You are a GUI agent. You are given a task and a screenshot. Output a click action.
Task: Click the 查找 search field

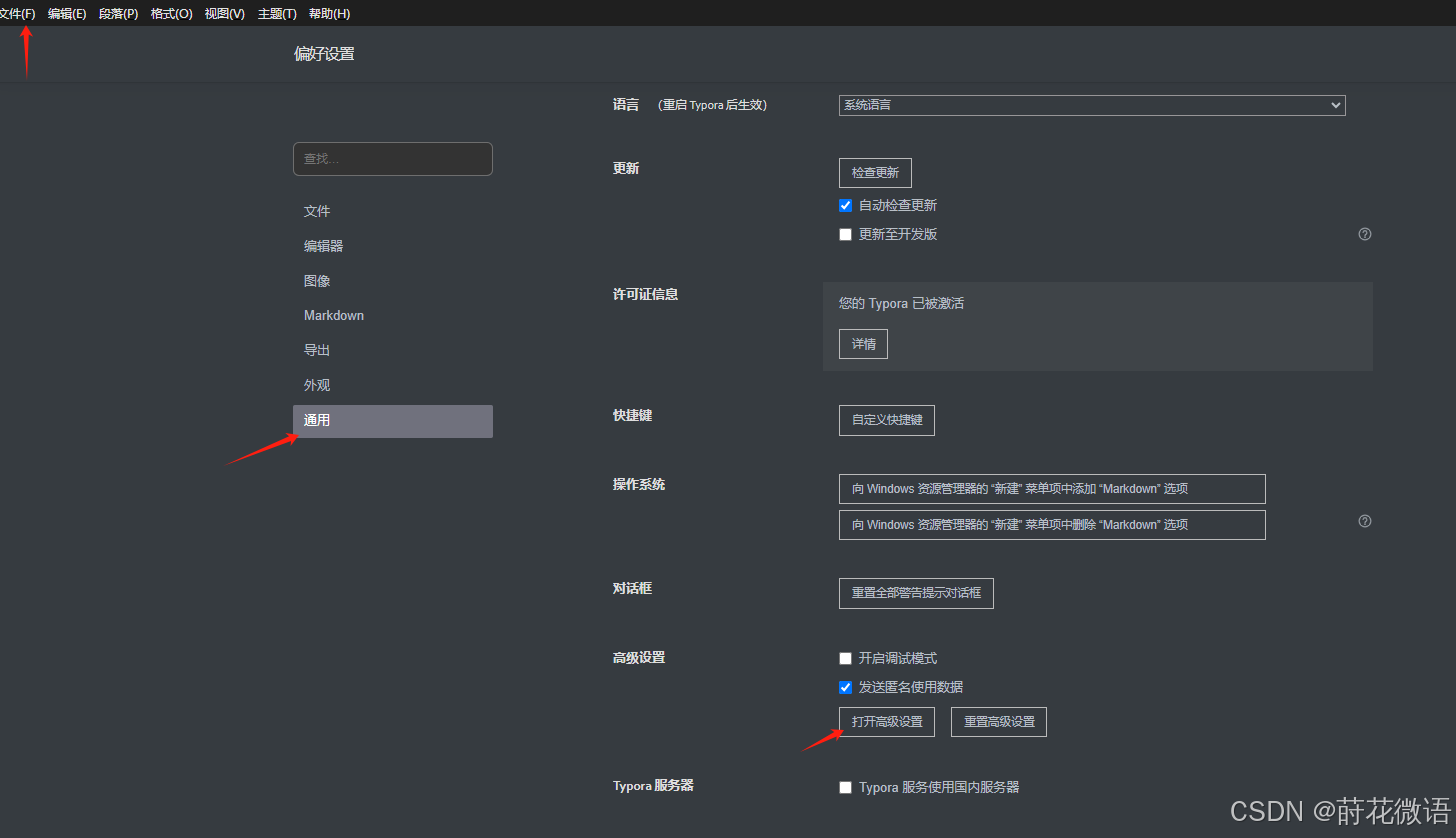tap(393, 159)
